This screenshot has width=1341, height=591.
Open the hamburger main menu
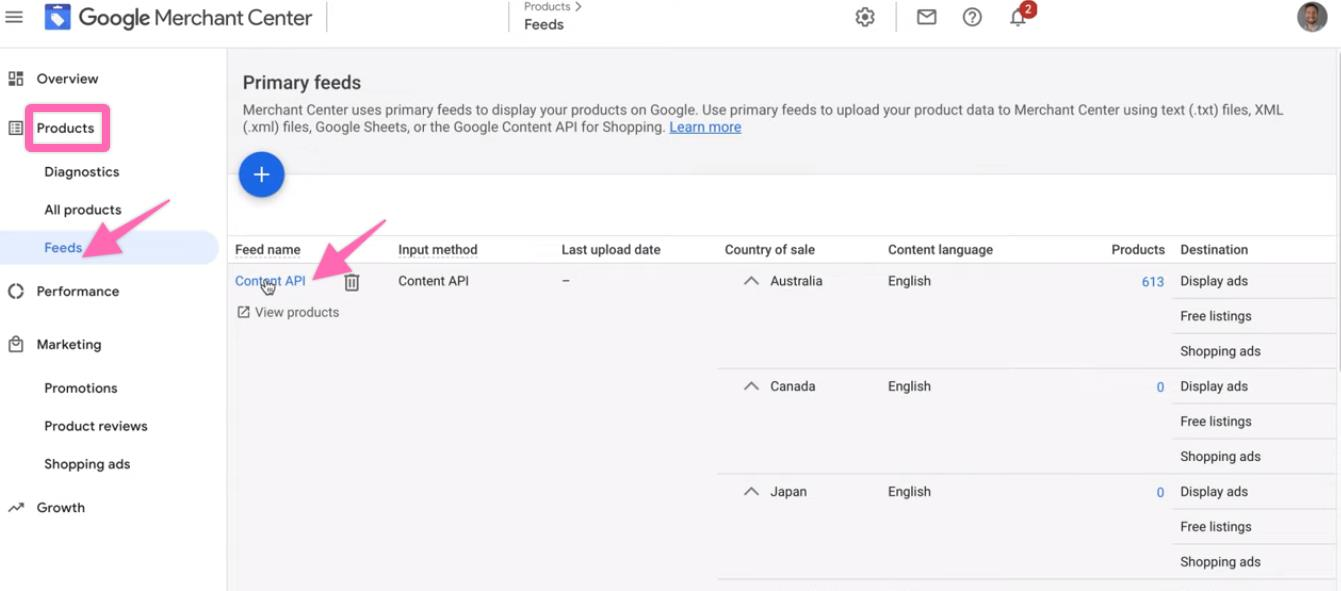14,17
